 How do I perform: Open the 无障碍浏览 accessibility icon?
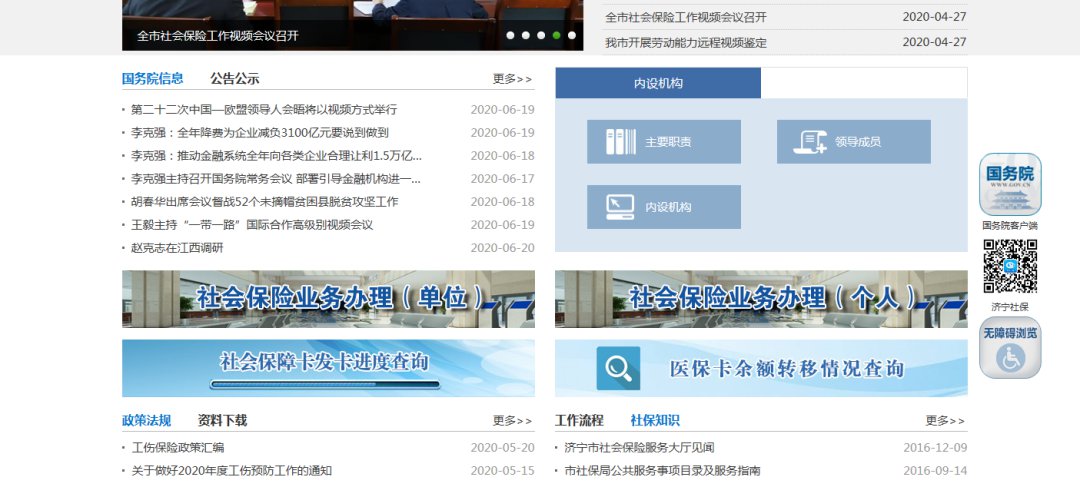(x=1009, y=347)
